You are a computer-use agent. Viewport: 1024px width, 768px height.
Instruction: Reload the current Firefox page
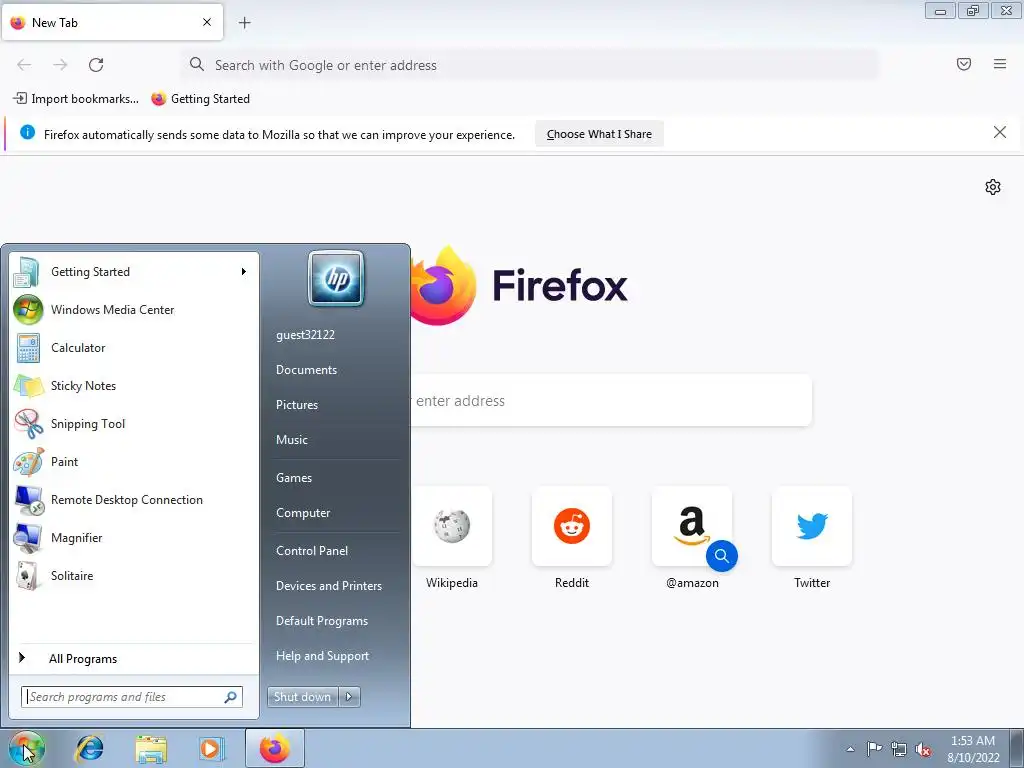(96, 65)
